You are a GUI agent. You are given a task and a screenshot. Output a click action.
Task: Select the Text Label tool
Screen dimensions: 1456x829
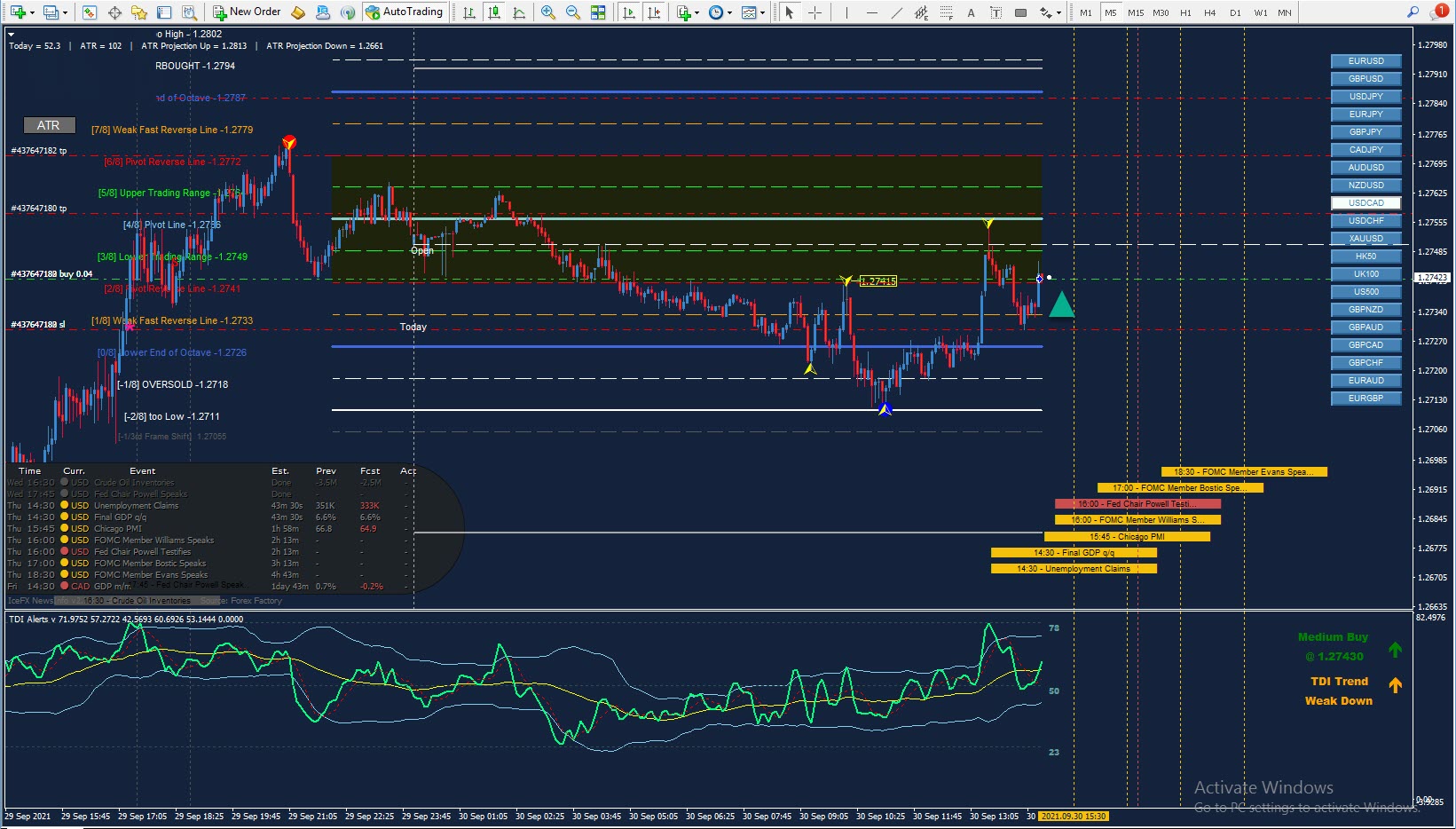pyautogui.click(x=996, y=12)
